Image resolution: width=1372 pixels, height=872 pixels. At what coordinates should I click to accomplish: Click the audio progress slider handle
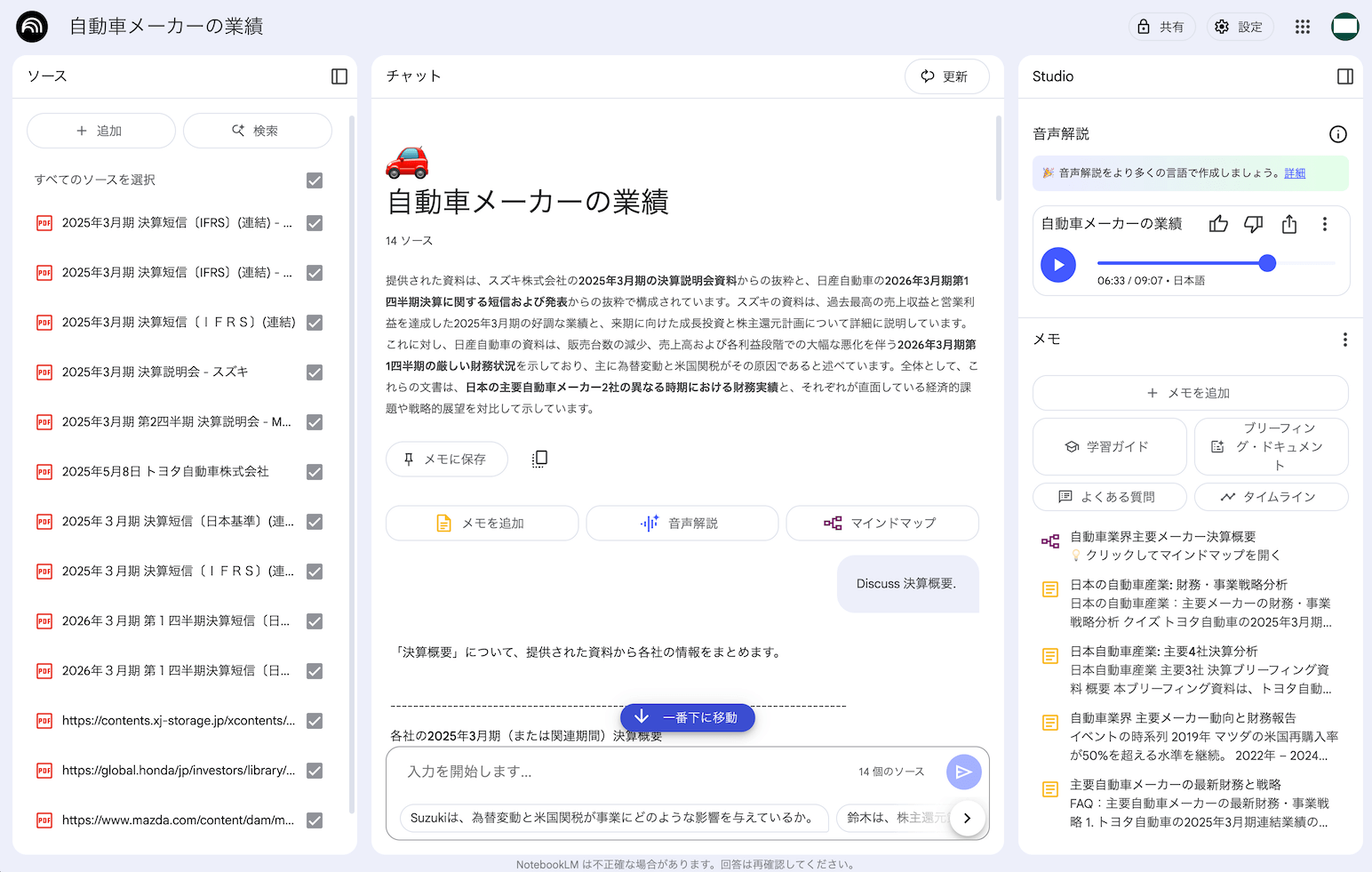(1268, 263)
